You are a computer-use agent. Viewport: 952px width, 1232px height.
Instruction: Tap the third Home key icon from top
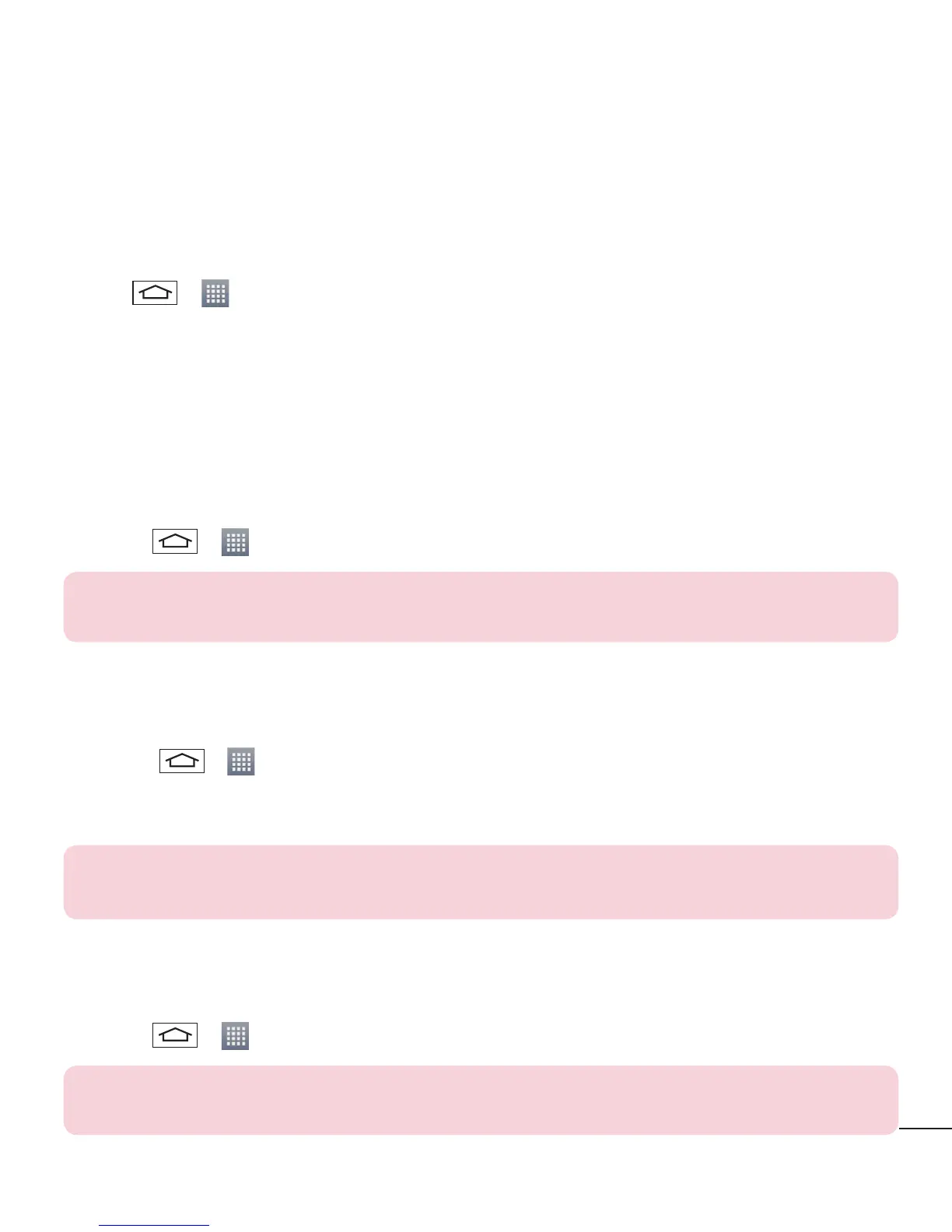182,761
